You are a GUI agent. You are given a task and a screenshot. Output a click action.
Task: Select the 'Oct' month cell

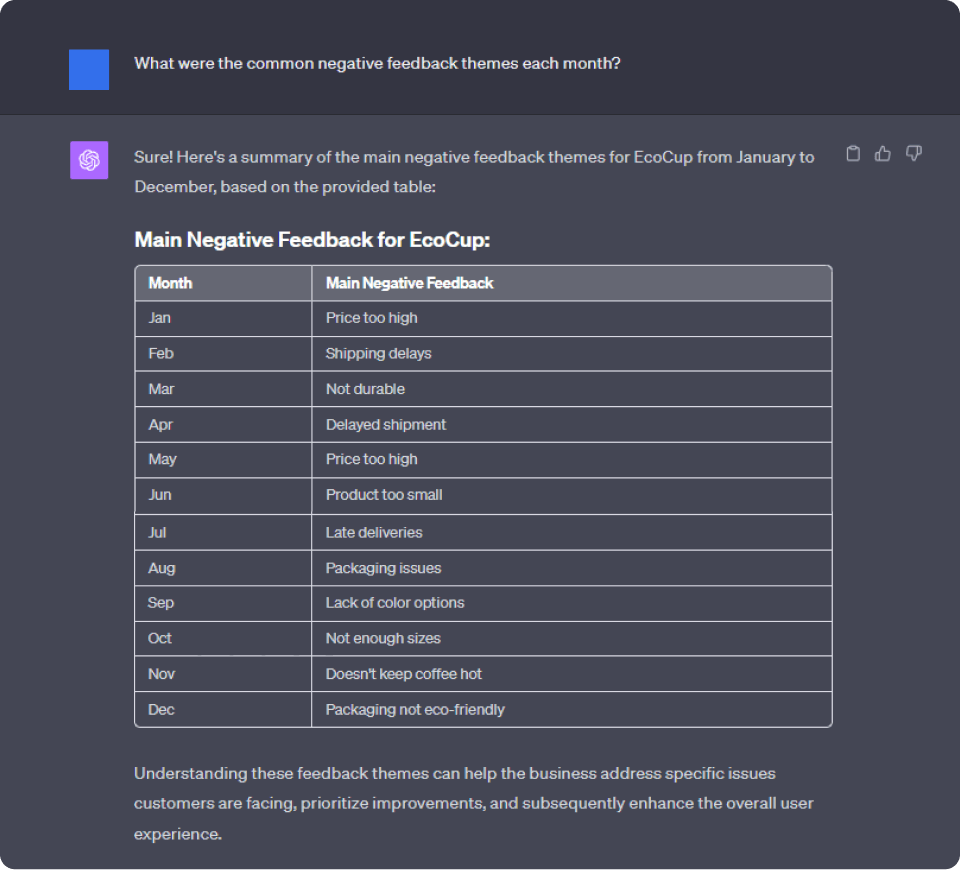coord(223,639)
